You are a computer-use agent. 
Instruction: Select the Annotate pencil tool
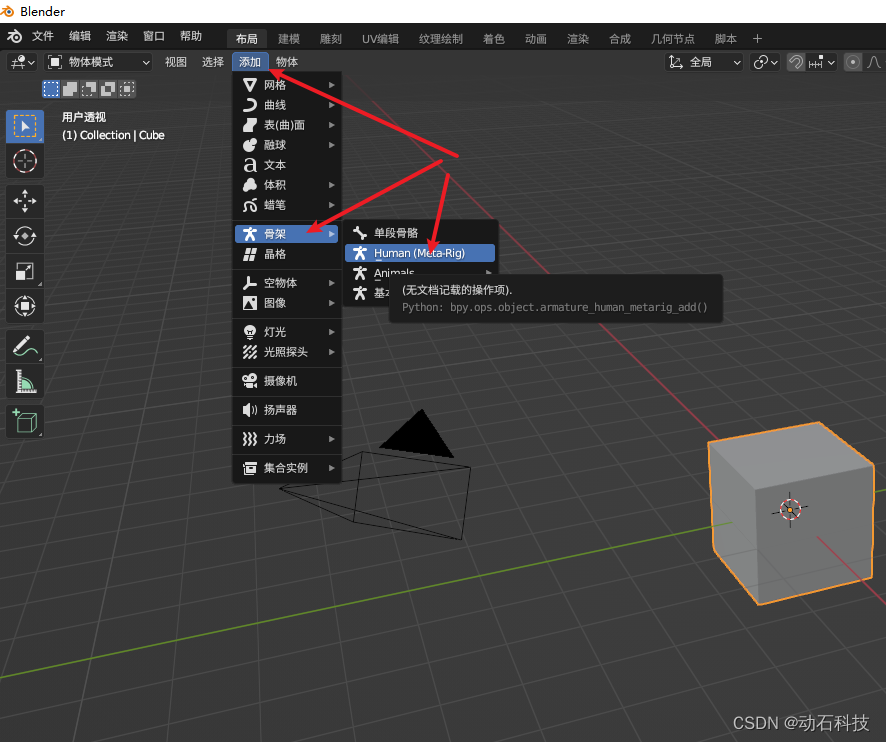pyautogui.click(x=25, y=346)
